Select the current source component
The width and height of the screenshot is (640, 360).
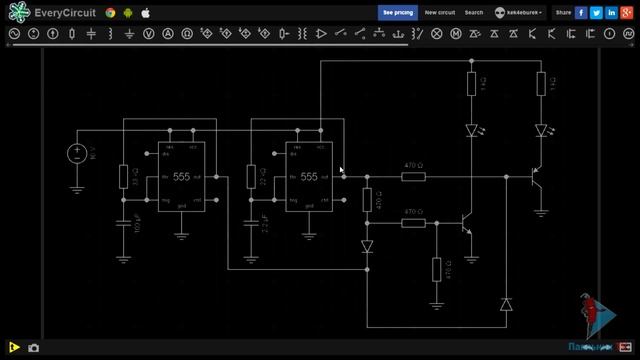click(x=53, y=33)
